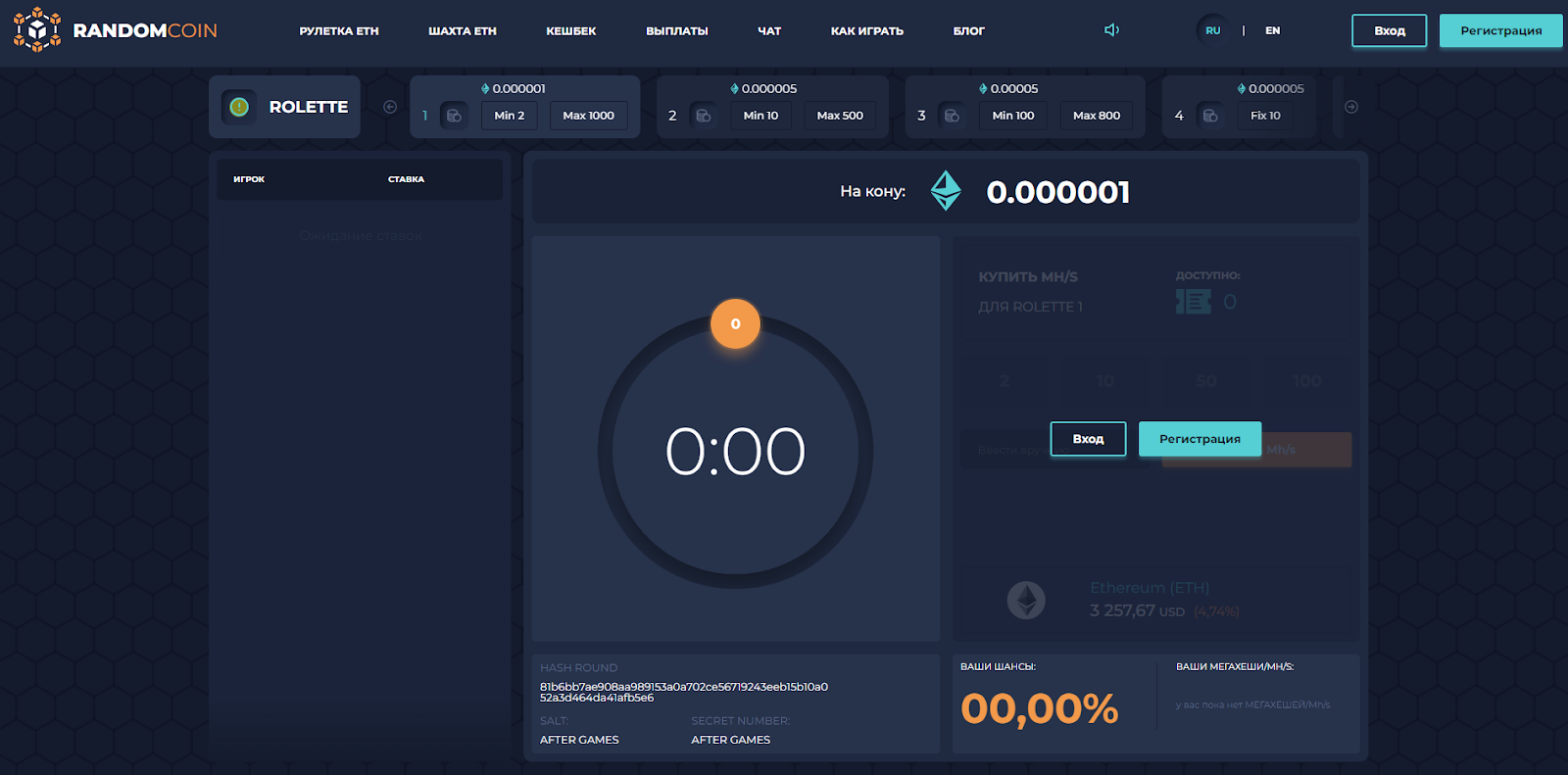This screenshot has height=775, width=1568.
Task: Mute the site sound with speaker icon
Action: 1111,30
